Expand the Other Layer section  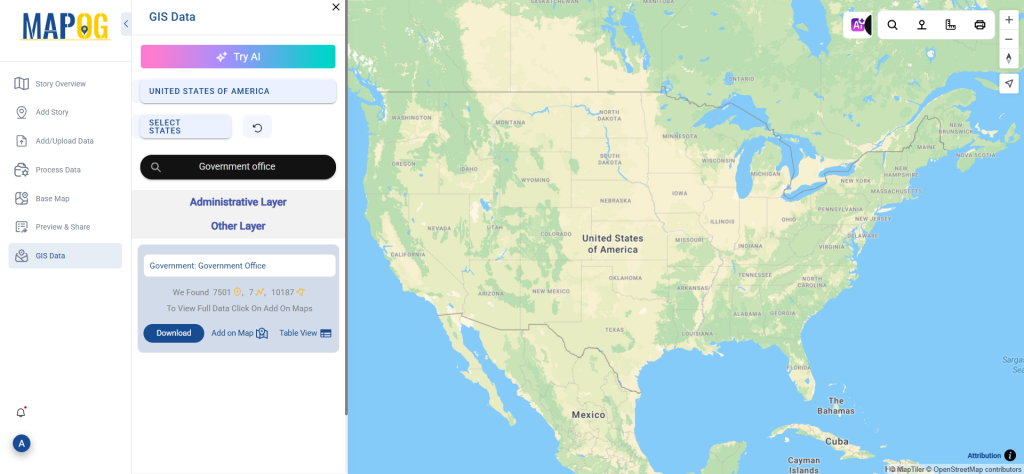238,226
